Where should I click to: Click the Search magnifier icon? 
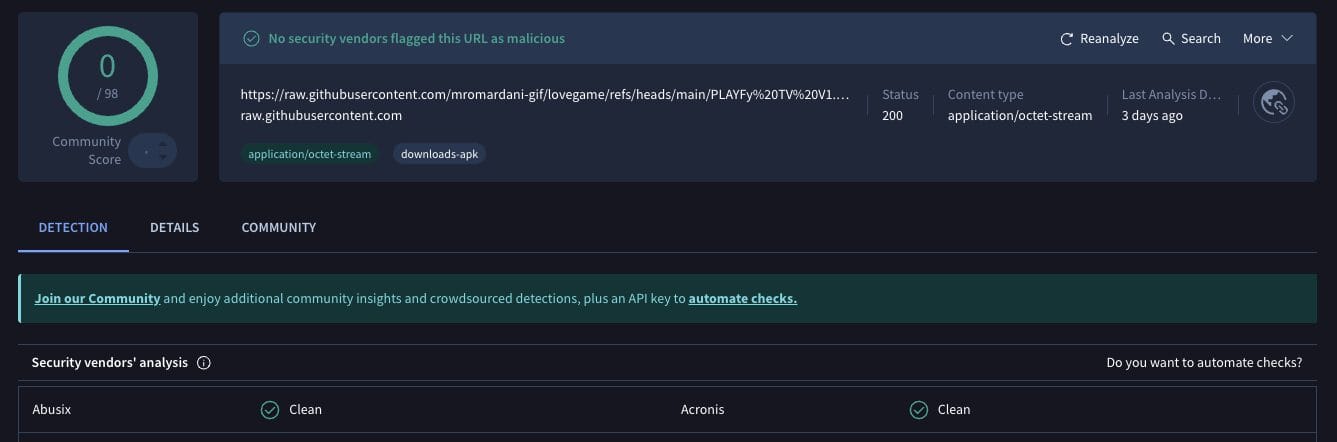coord(1168,39)
